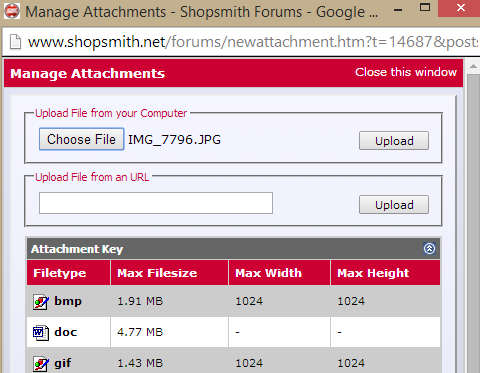Click the Shopsmith favicon in title bar
The image size is (480, 373).
[x=12, y=11]
